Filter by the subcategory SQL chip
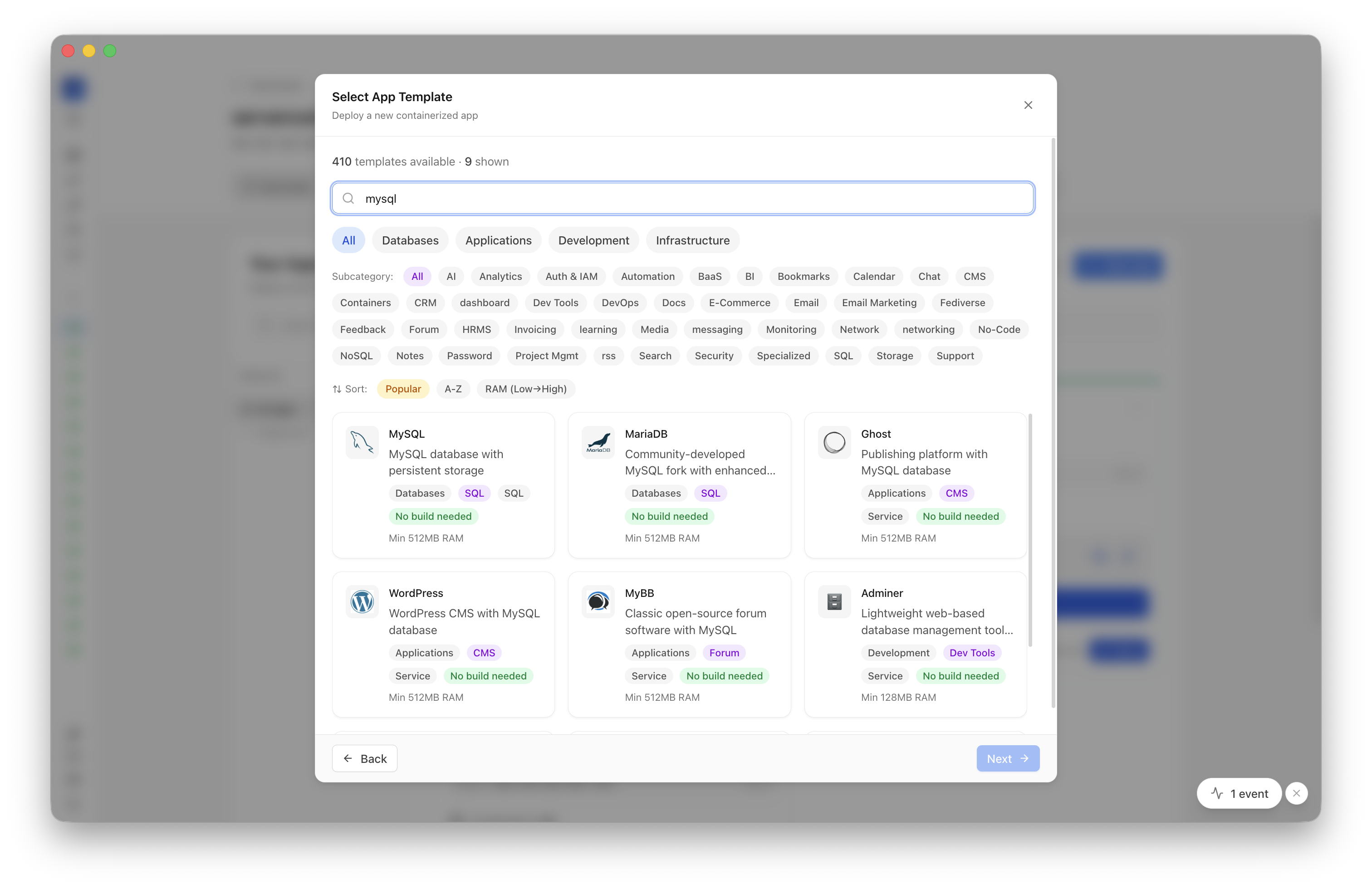This screenshot has height=889, width=1372. pos(843,356)
